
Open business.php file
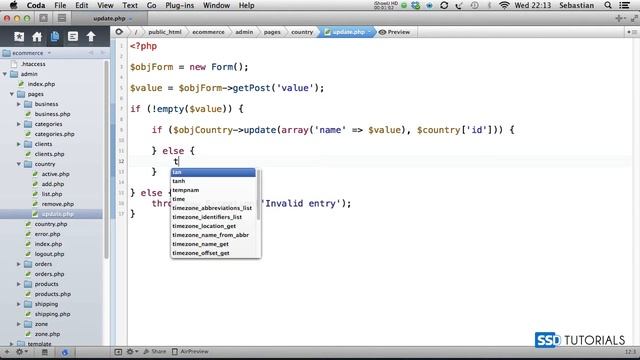52,114
